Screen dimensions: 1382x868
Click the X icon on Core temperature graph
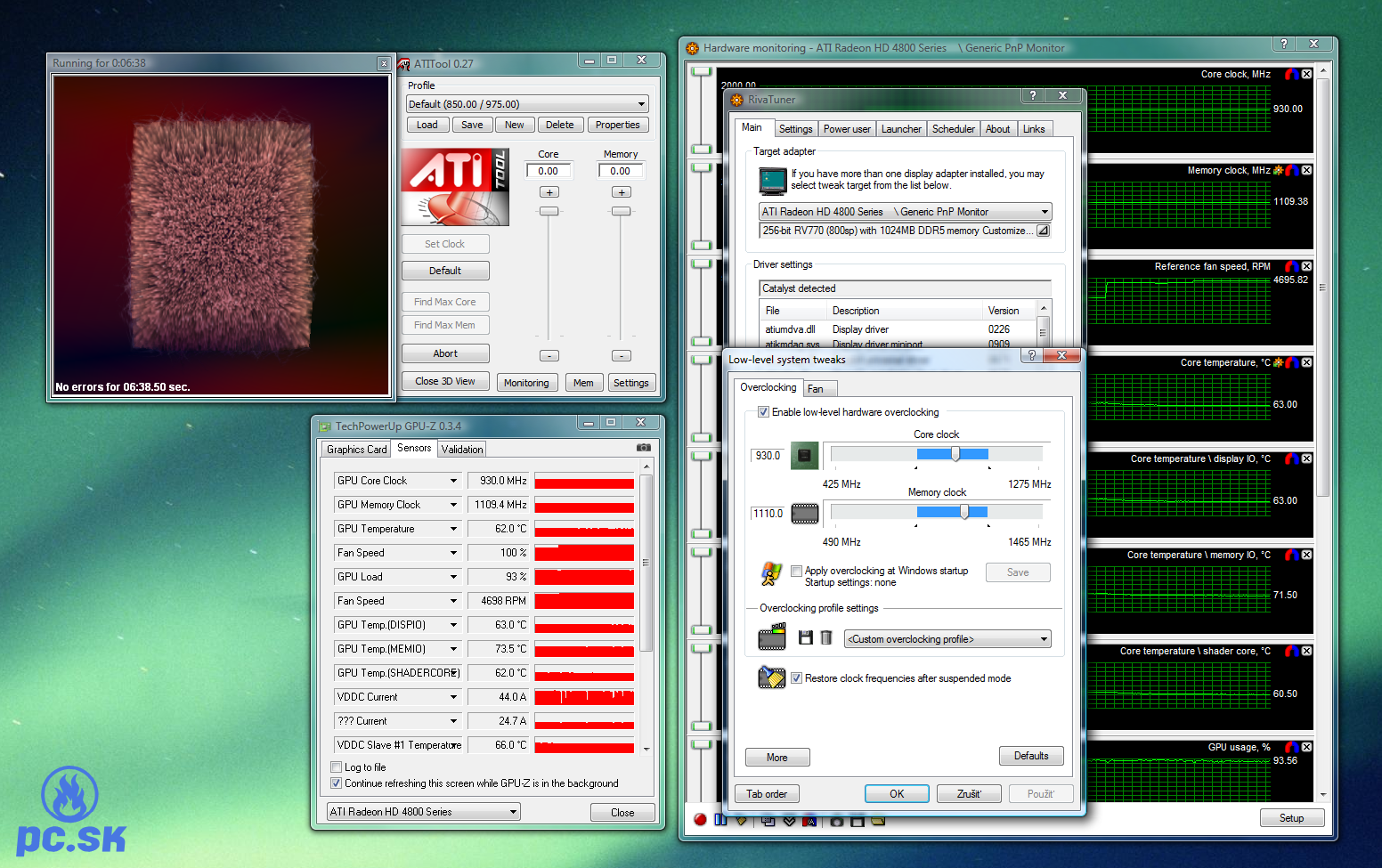tap(1306, 362)
